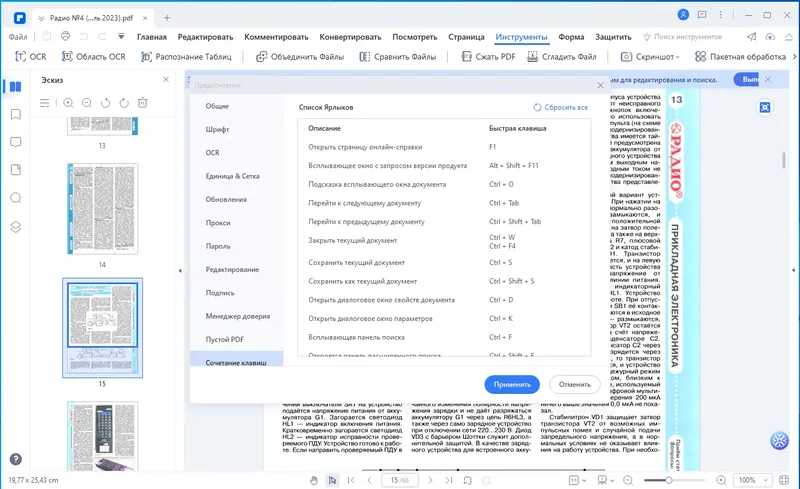The image size is (800, 489).
Task: Rotate thumbnail counterclockwise in Эскиз panel
Action: tap(105, 103)
